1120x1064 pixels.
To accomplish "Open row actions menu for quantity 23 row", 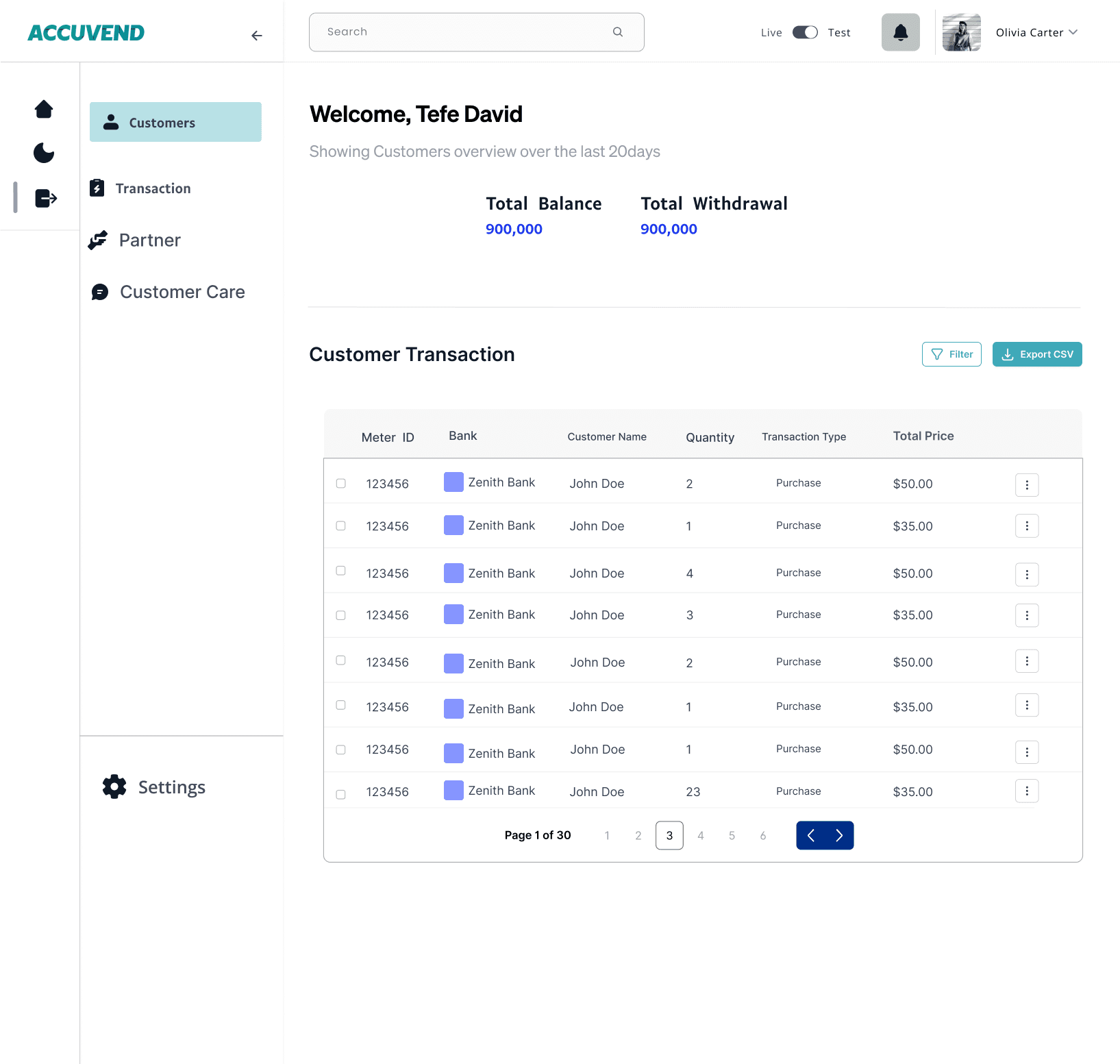I will point(1027,791).
